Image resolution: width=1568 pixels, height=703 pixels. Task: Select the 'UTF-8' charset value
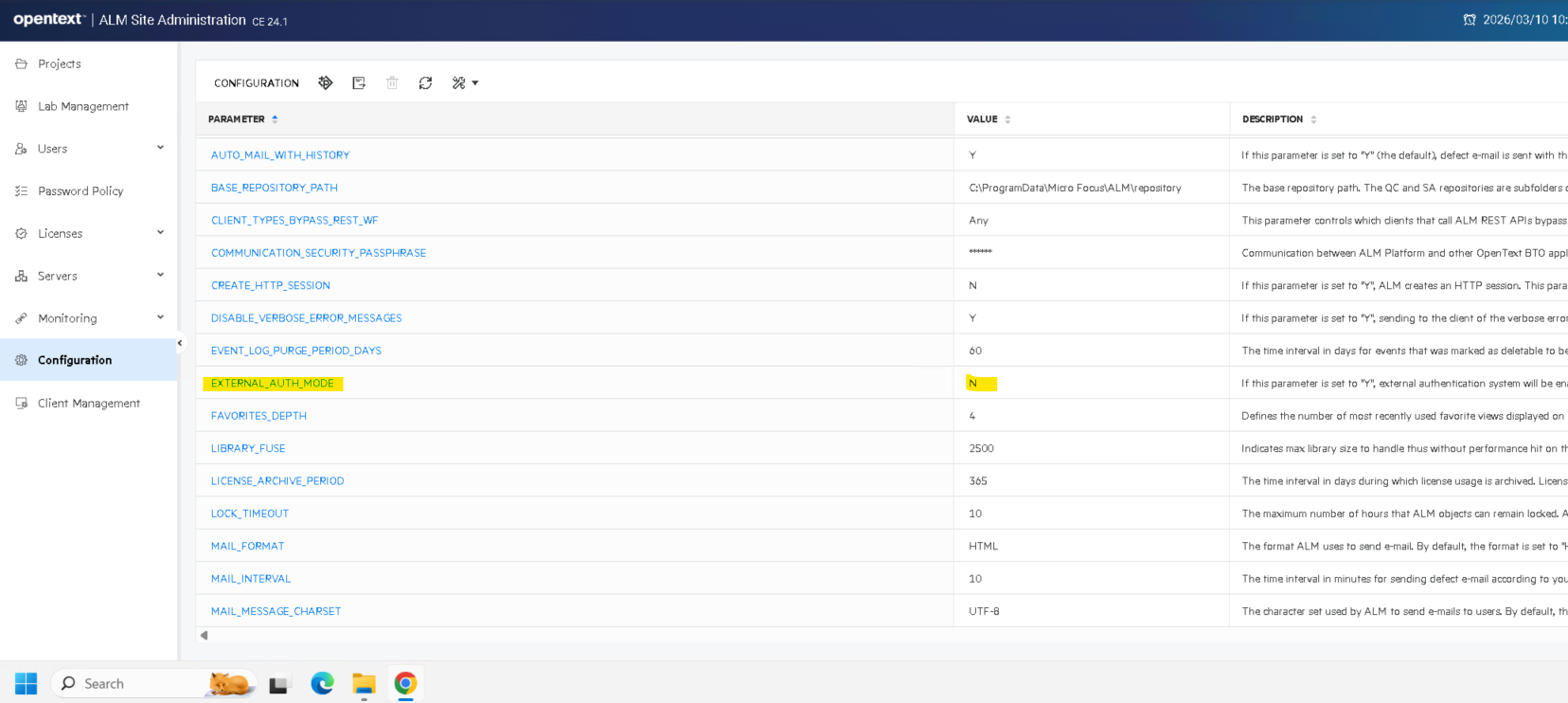point(984,611)
